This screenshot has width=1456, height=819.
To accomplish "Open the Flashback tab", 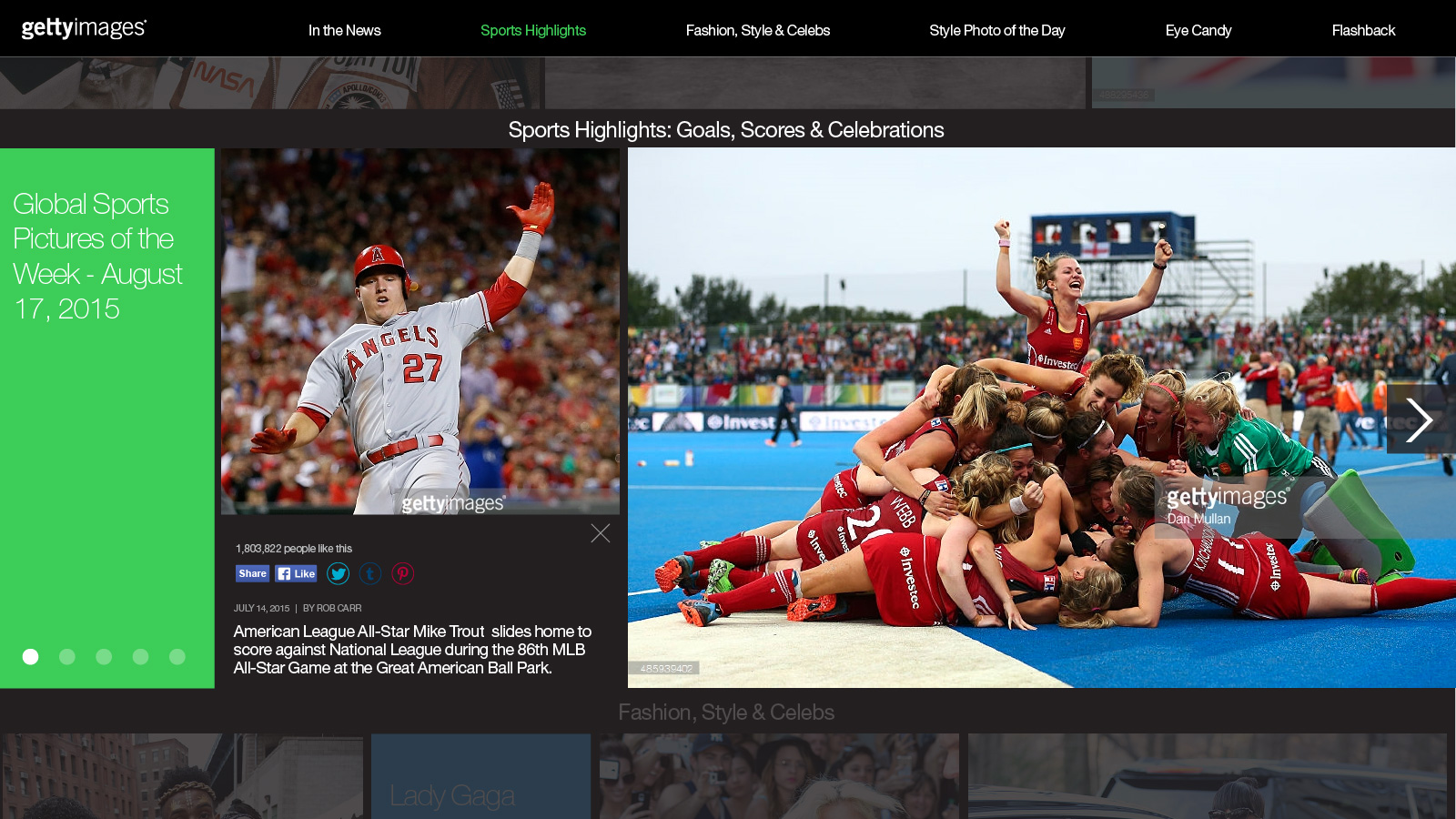I will coord(1363,30).
